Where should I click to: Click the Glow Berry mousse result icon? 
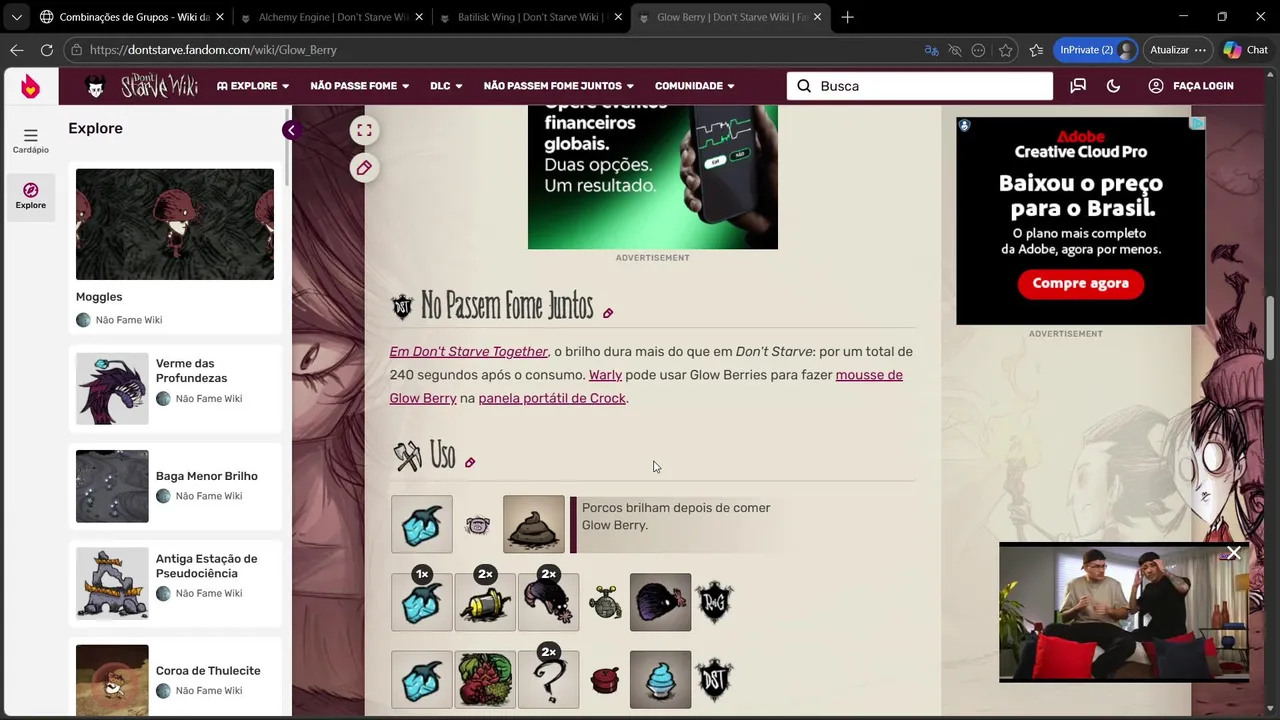tap(660, 679)
